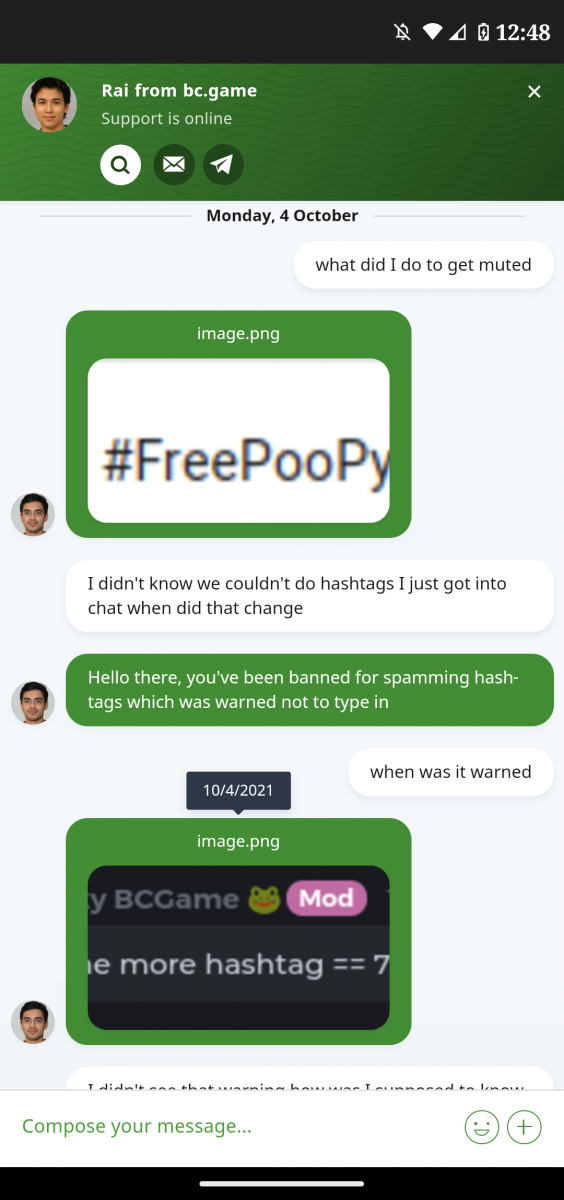Screen dimensions: 564x1200
Task: Open the search icon in chat header
Action: point(120,164)
